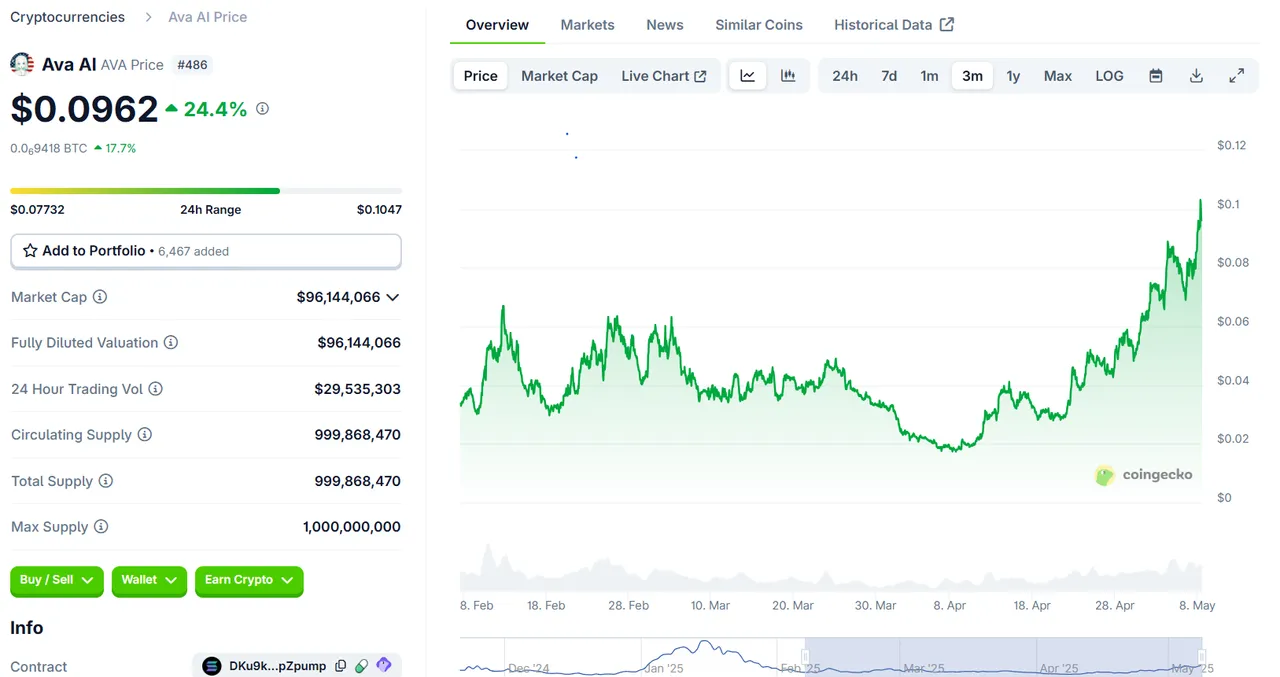Click the line chart view icon
The width and height of the screenshot is (1280, 677).
click(747, 76)
